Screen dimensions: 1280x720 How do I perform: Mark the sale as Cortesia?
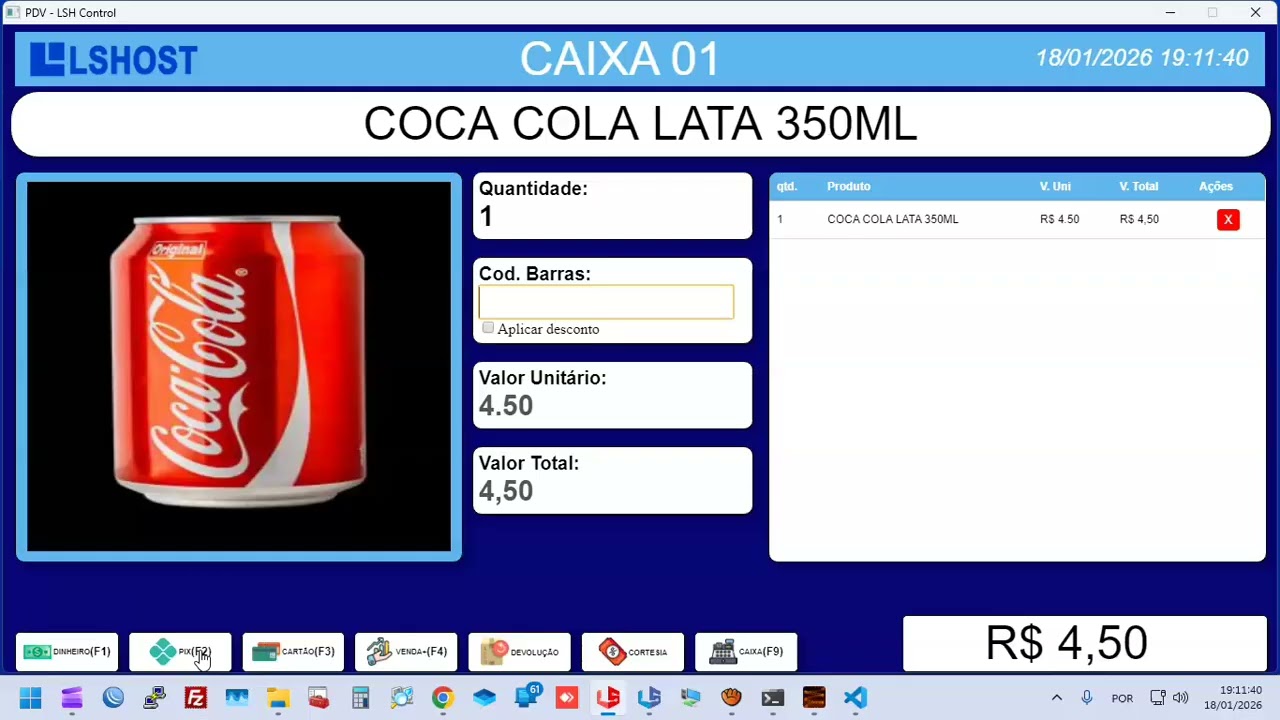633,652
